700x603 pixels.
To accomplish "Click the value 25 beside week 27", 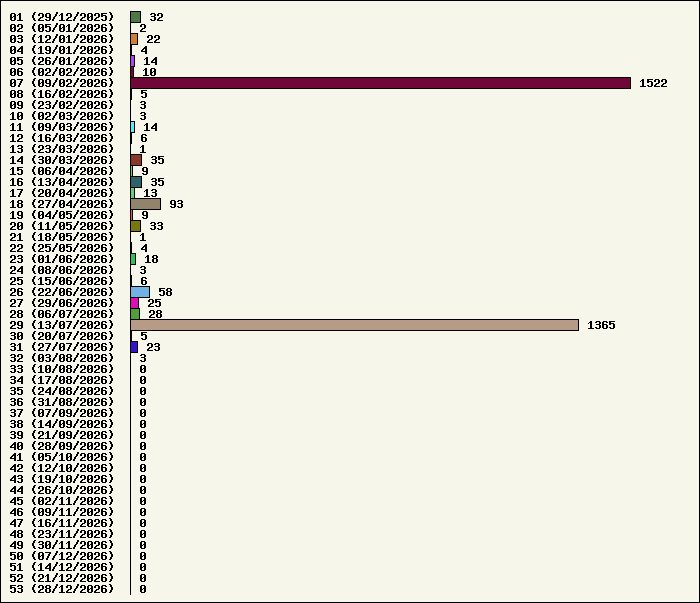I will (154, 303).
